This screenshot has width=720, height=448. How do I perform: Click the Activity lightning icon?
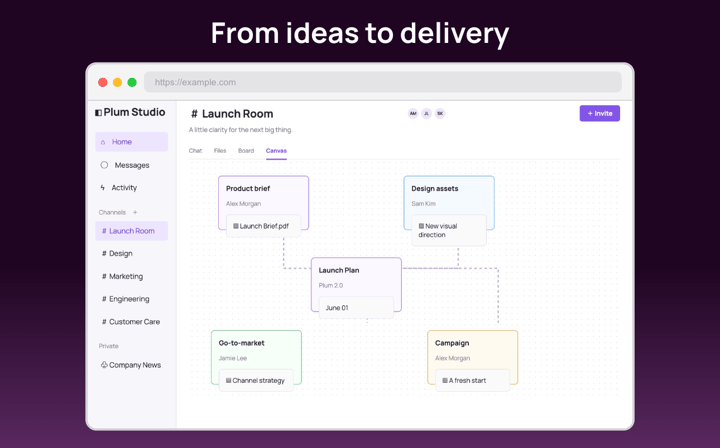pyautogui.click(x=102, y=187)
